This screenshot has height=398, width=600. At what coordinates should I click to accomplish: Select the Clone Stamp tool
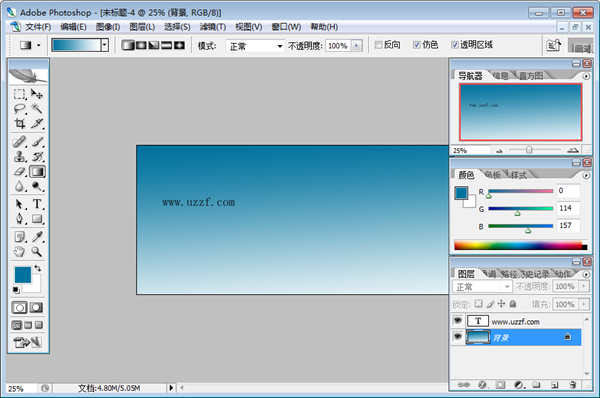click(20, 157)
